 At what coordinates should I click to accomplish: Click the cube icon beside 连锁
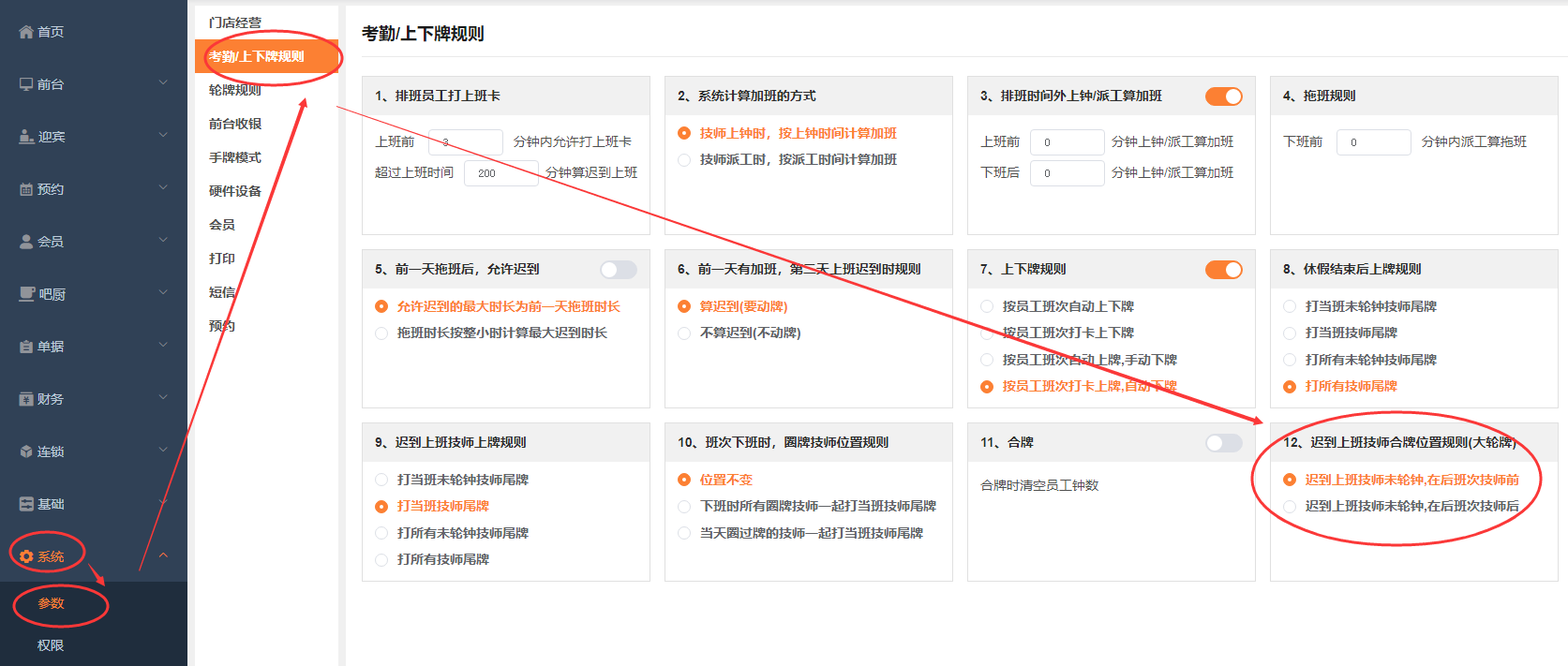coord(26,451)
